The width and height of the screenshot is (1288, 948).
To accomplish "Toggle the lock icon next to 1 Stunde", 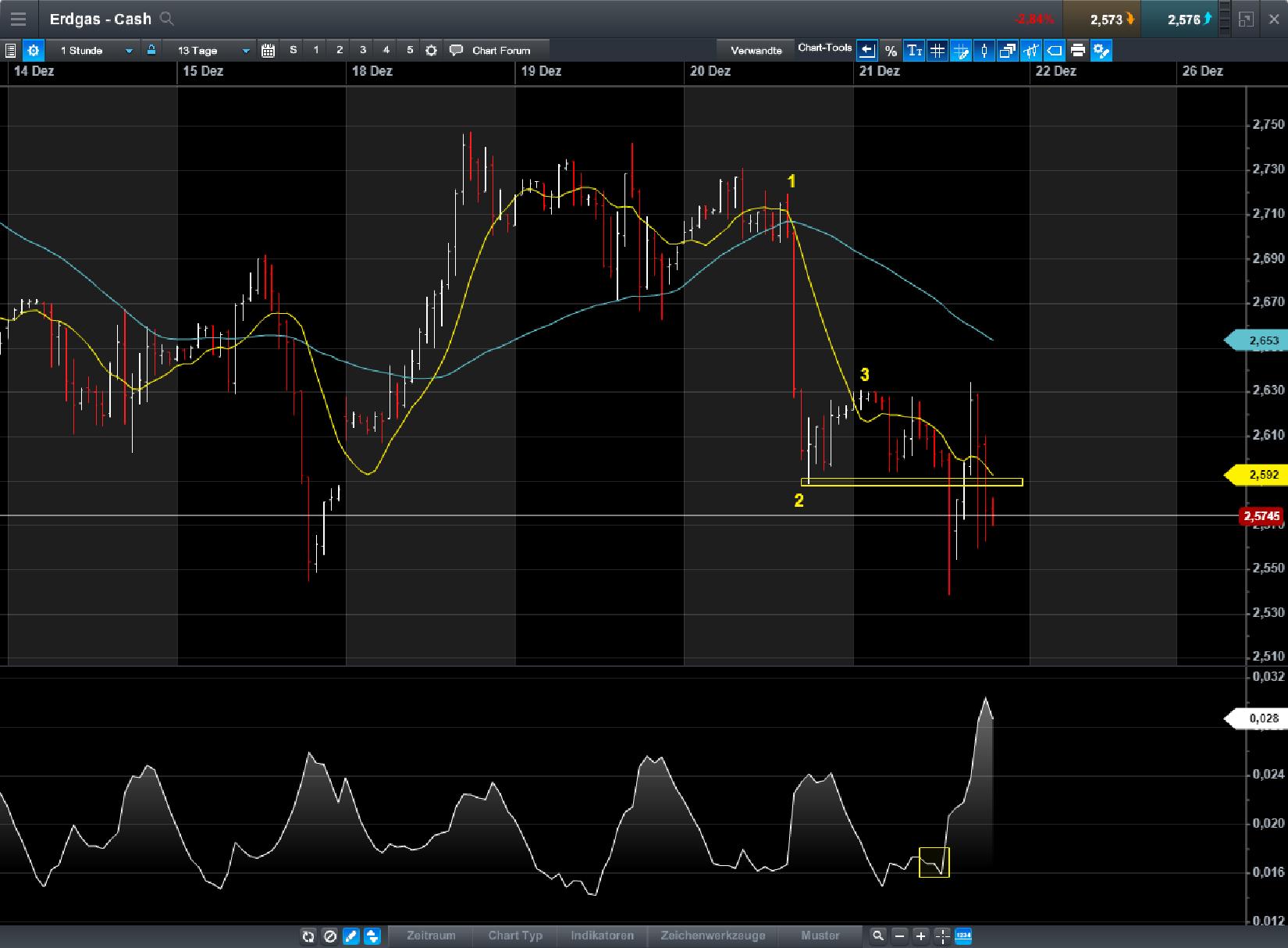I will (x=151, y=49).
